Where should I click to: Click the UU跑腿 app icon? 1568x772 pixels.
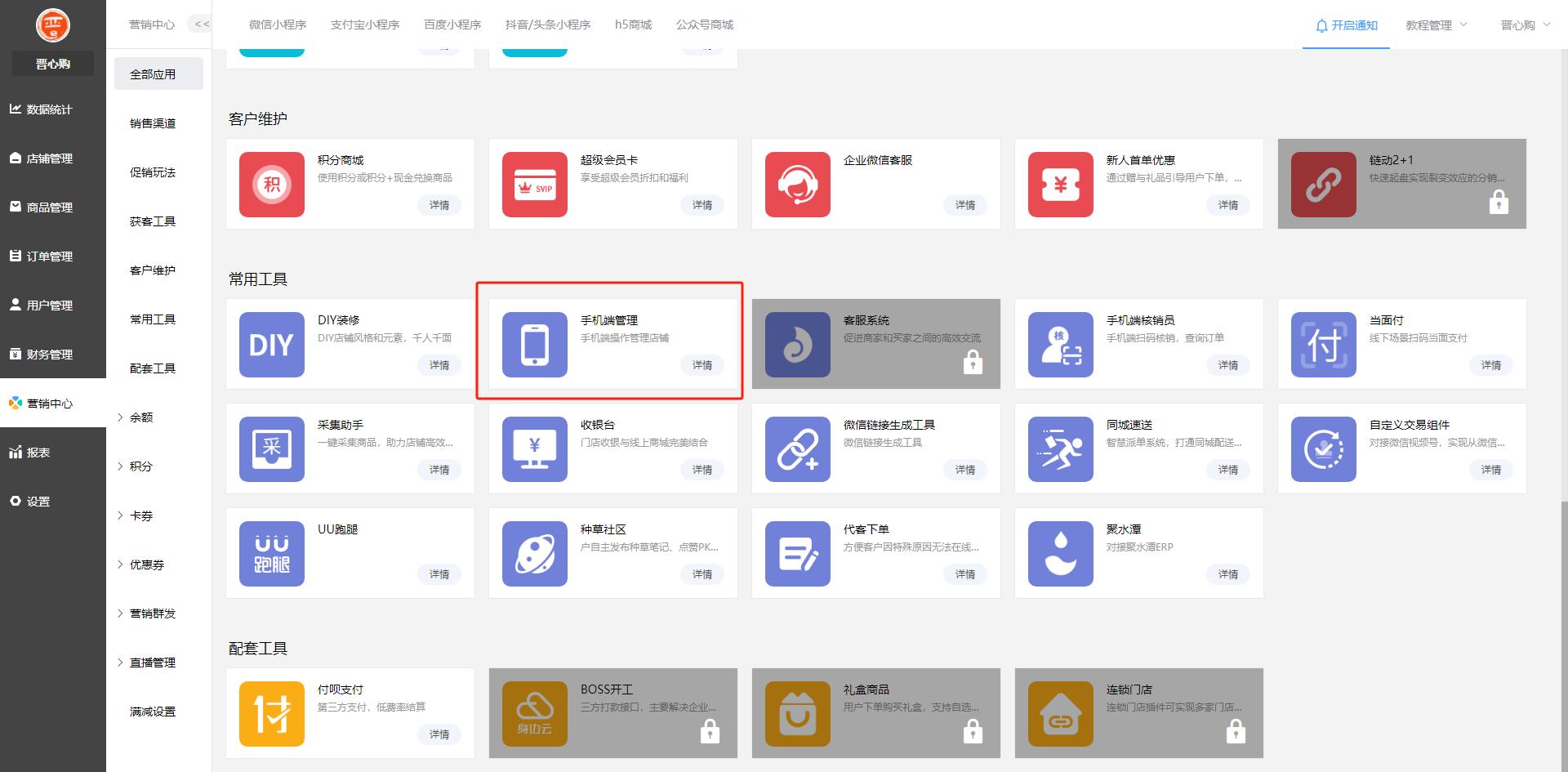point(271,554)
